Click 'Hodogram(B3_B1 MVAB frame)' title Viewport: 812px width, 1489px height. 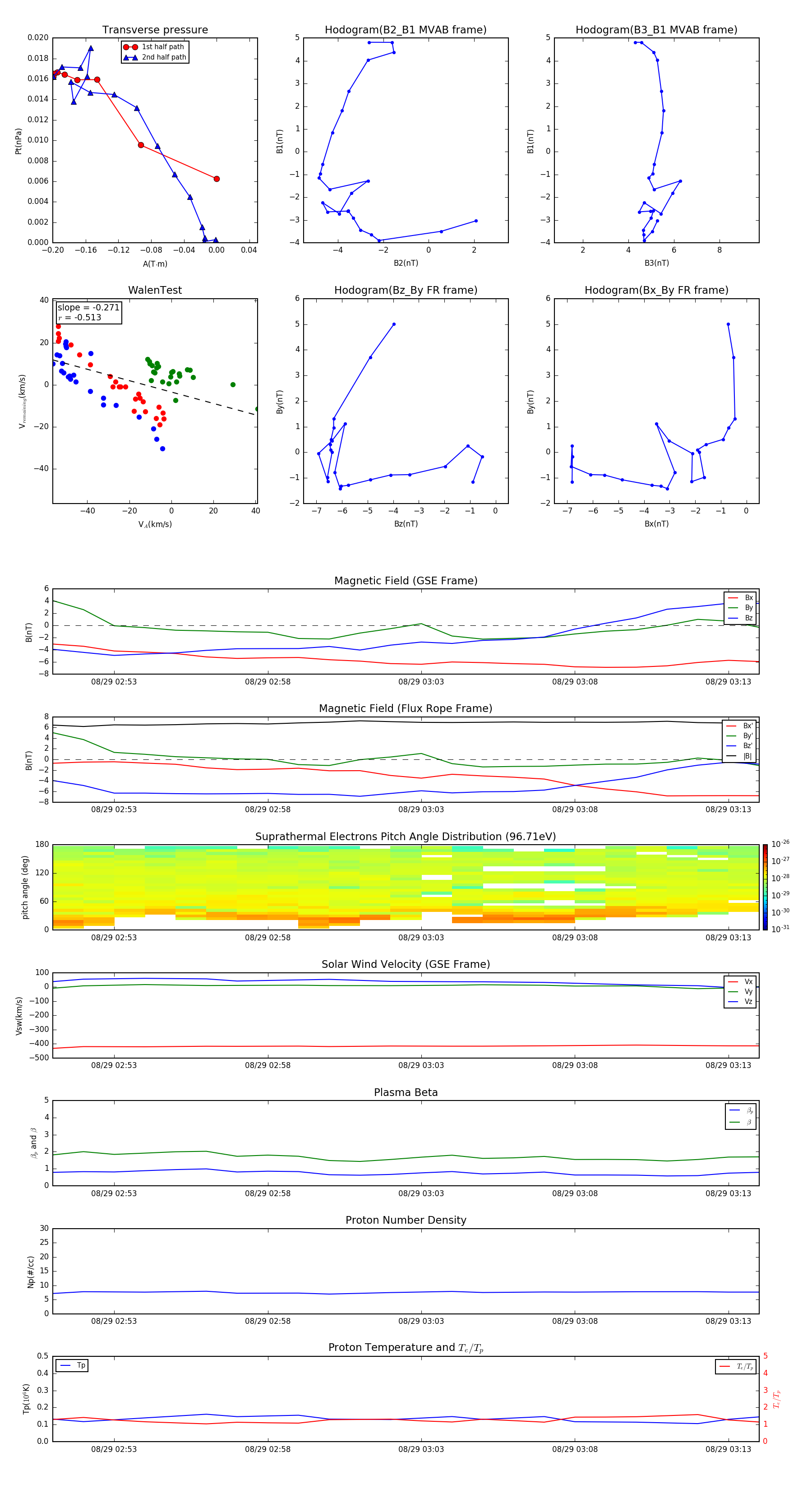click(656, 30)
